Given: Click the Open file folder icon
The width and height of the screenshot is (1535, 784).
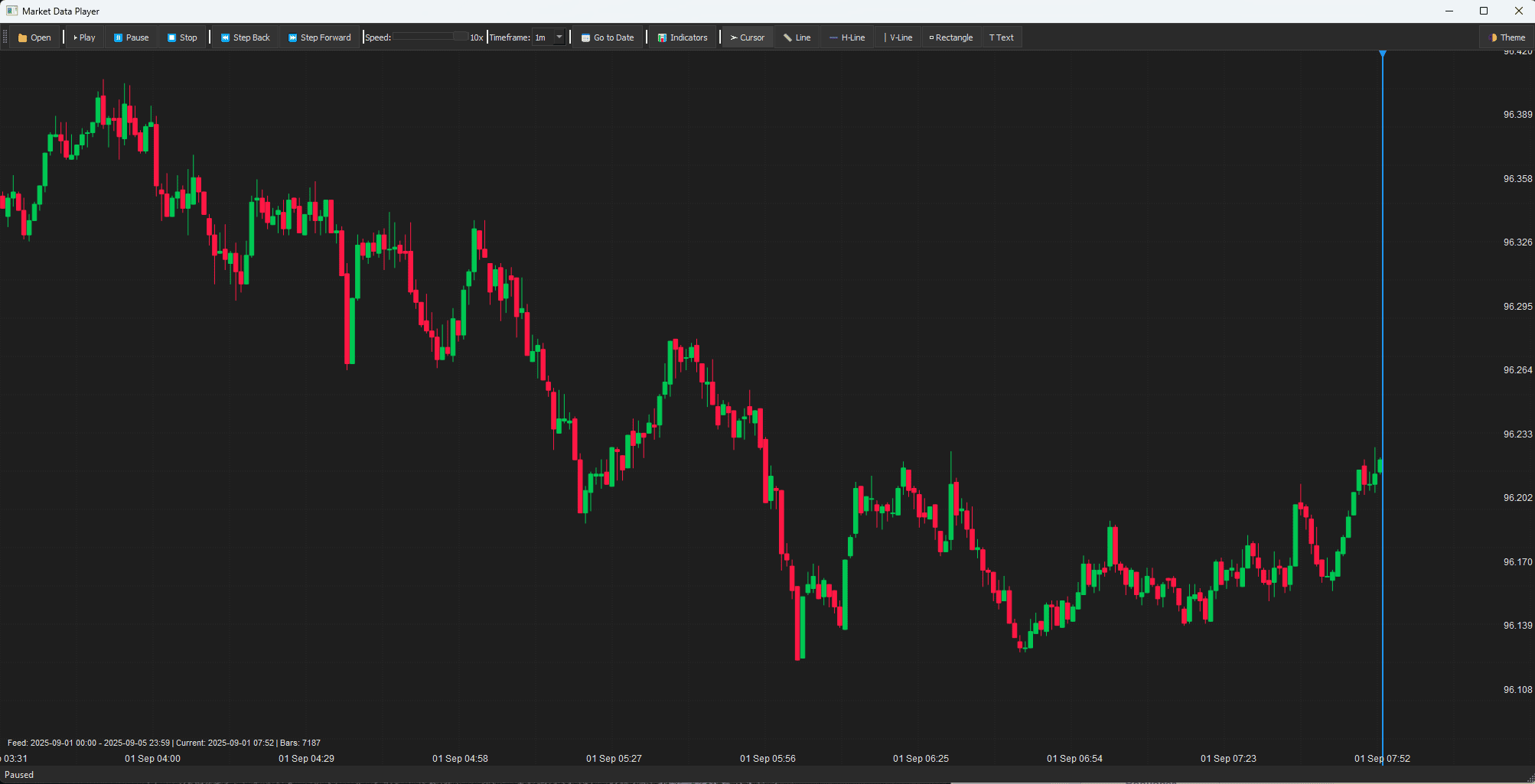Looking at the screenshot, I should [x=23, y=37].
